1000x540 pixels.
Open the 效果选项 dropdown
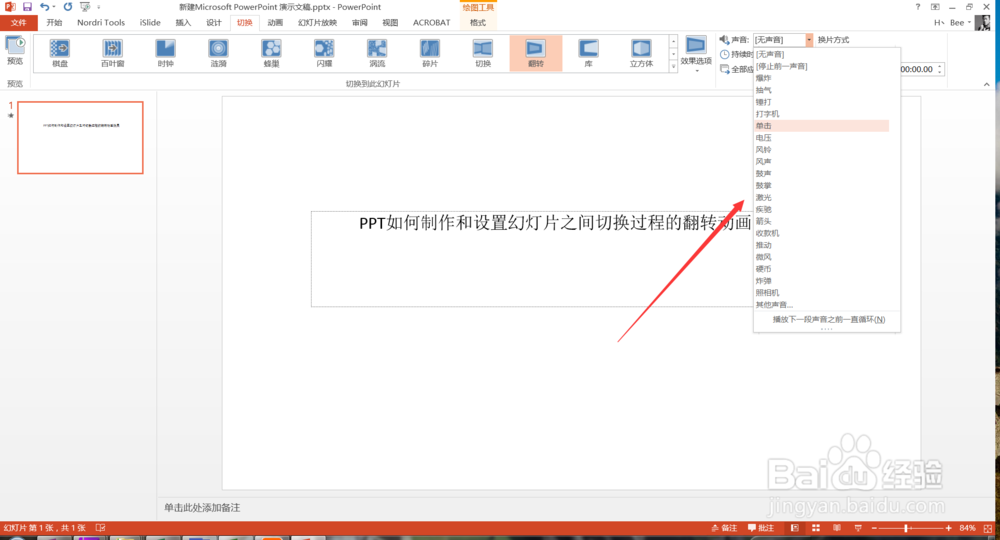coord(696,55)
